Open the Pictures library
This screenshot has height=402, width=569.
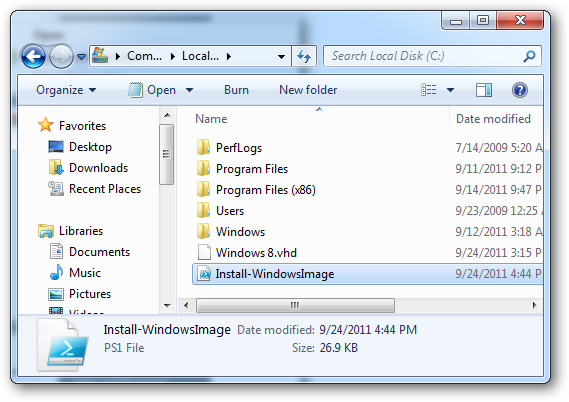[90, 294]
